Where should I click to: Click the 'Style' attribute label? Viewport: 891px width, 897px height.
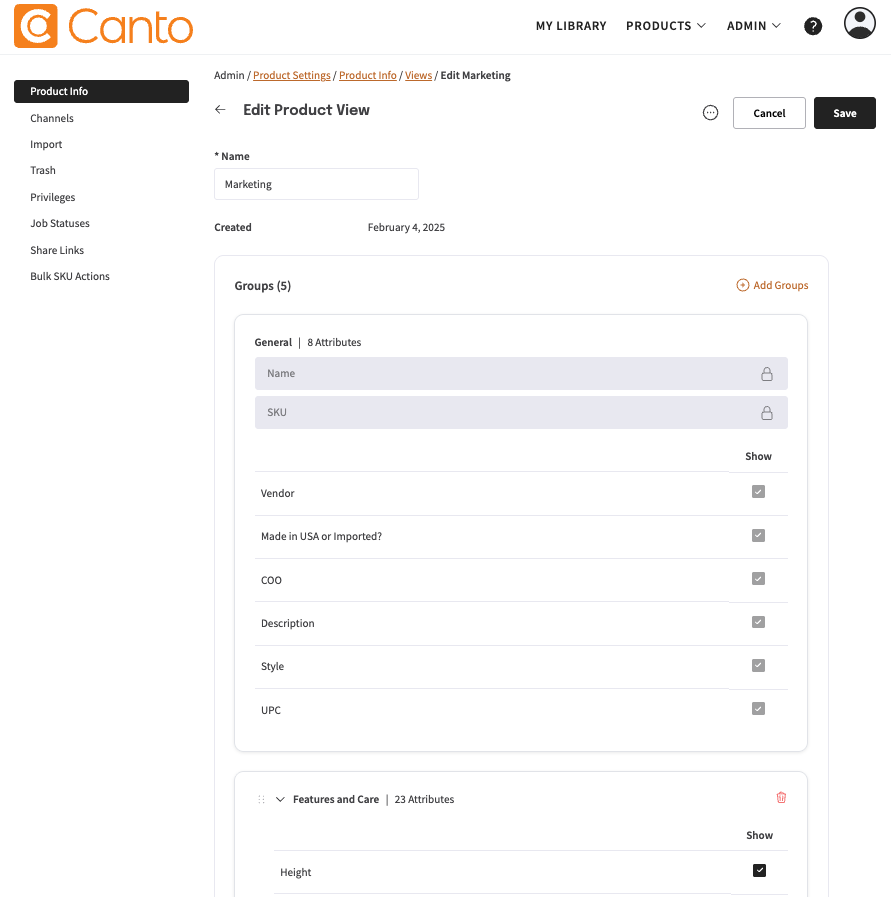272,666
